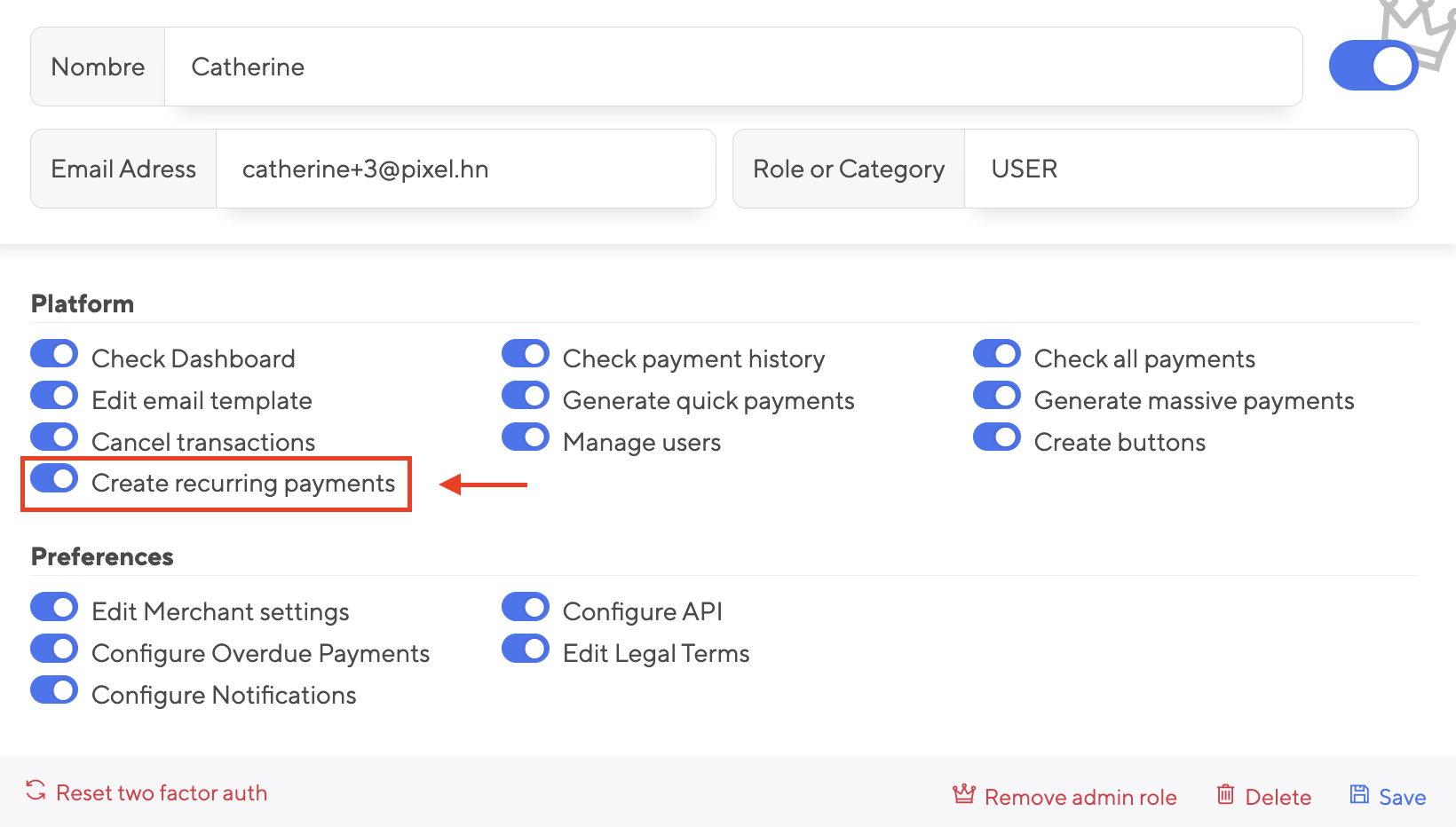The width and height of the screenshot is (1456, 827).
Task: Turn off Generate massive payments
Action: [x=996, y=395]
